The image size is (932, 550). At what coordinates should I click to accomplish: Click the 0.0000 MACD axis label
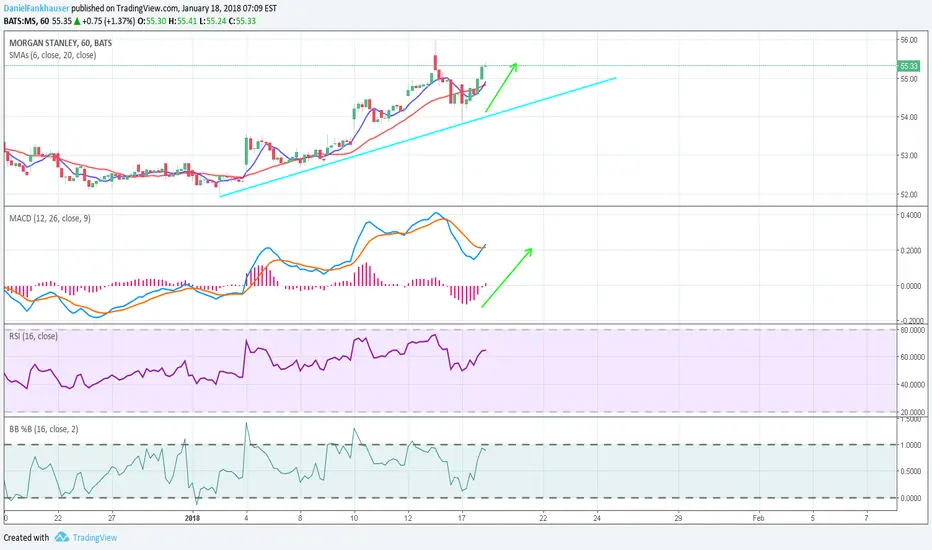point(911,286)
